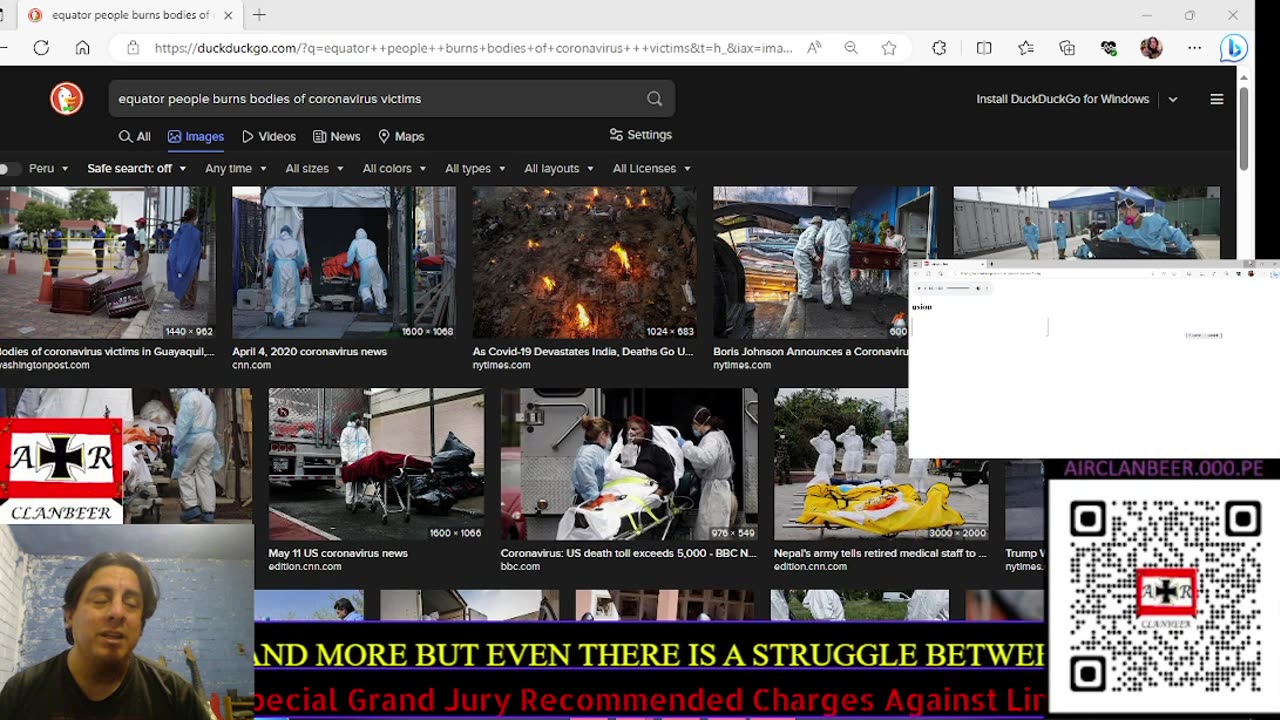Switch to Maps results tab
This screenshot has width=1280, height=720.
(401, 136)
